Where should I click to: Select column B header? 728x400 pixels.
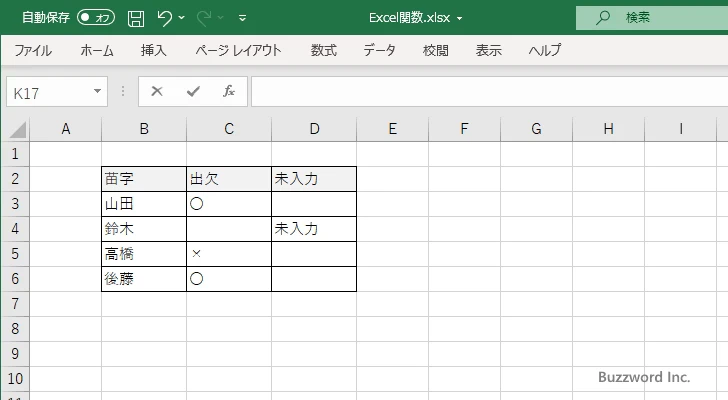coord(144,129)
